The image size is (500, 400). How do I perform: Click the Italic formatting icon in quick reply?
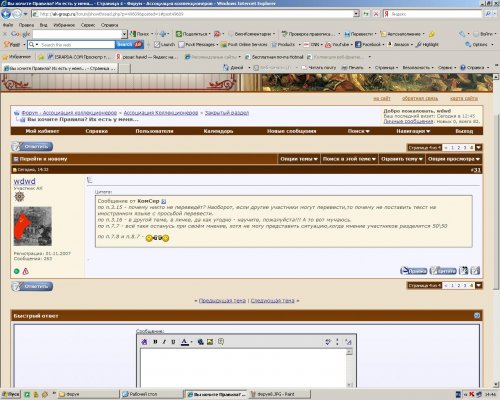click(164, 342)
